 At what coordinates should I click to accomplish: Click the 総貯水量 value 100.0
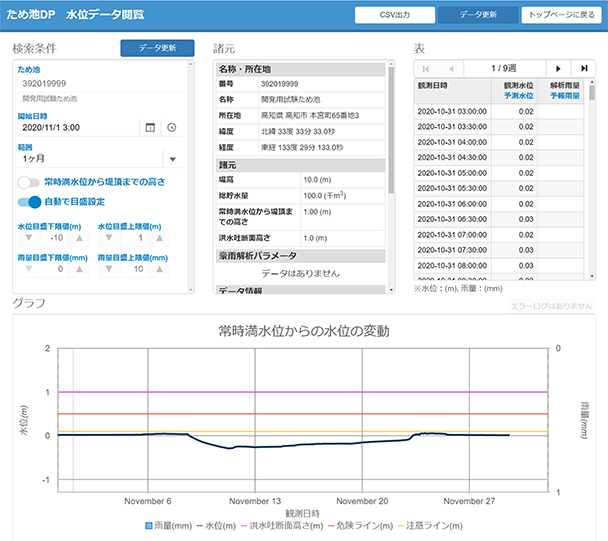point(325,195)
